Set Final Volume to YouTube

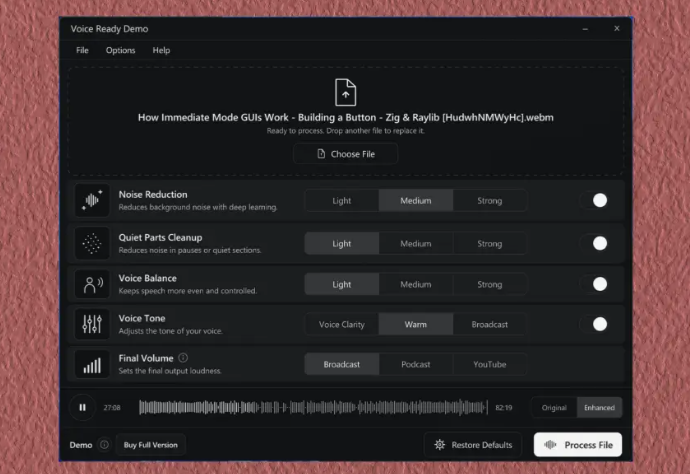pyautogui.click(x=490, y=364)
